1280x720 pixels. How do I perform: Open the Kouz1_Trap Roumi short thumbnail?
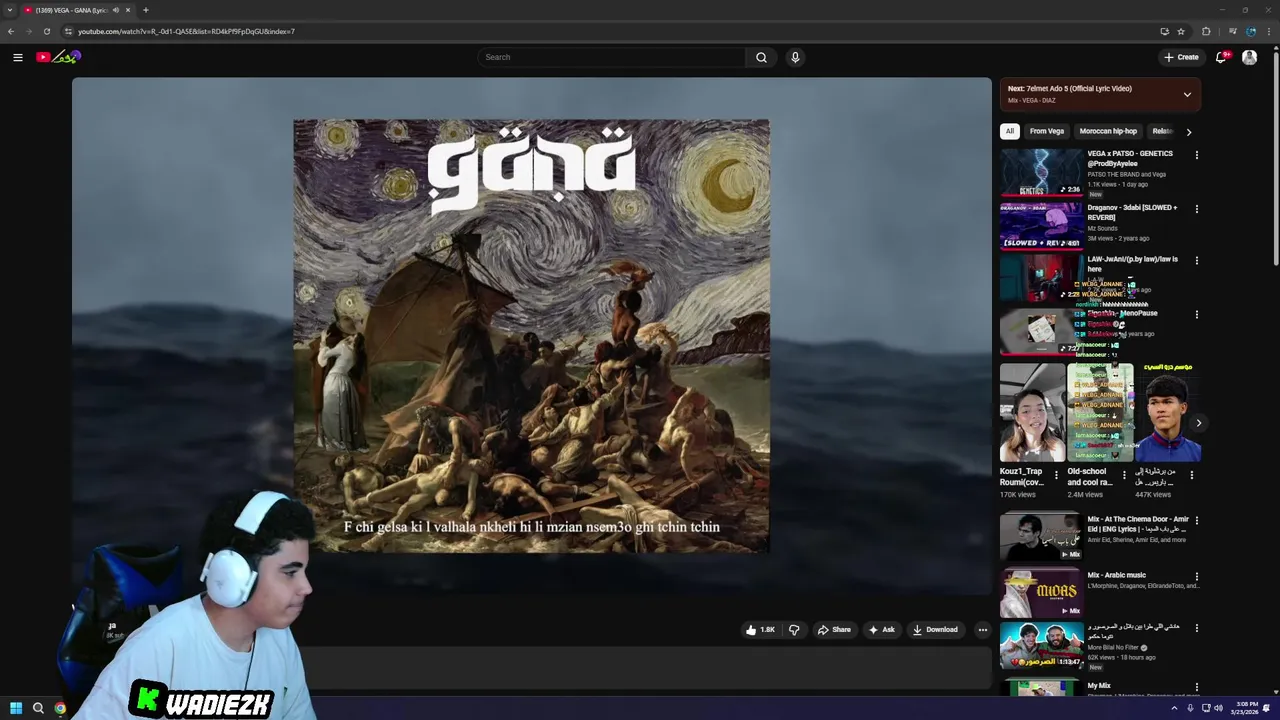pos(1032,413)
